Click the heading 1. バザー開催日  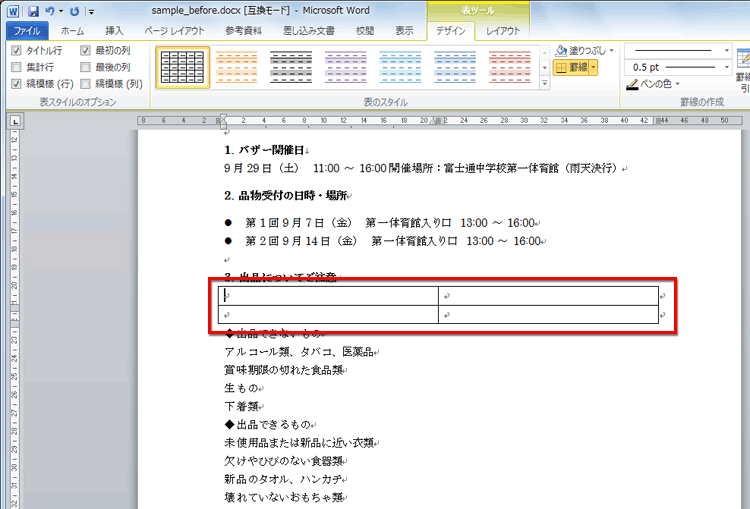pyautogui.click(x=264, y=150)
